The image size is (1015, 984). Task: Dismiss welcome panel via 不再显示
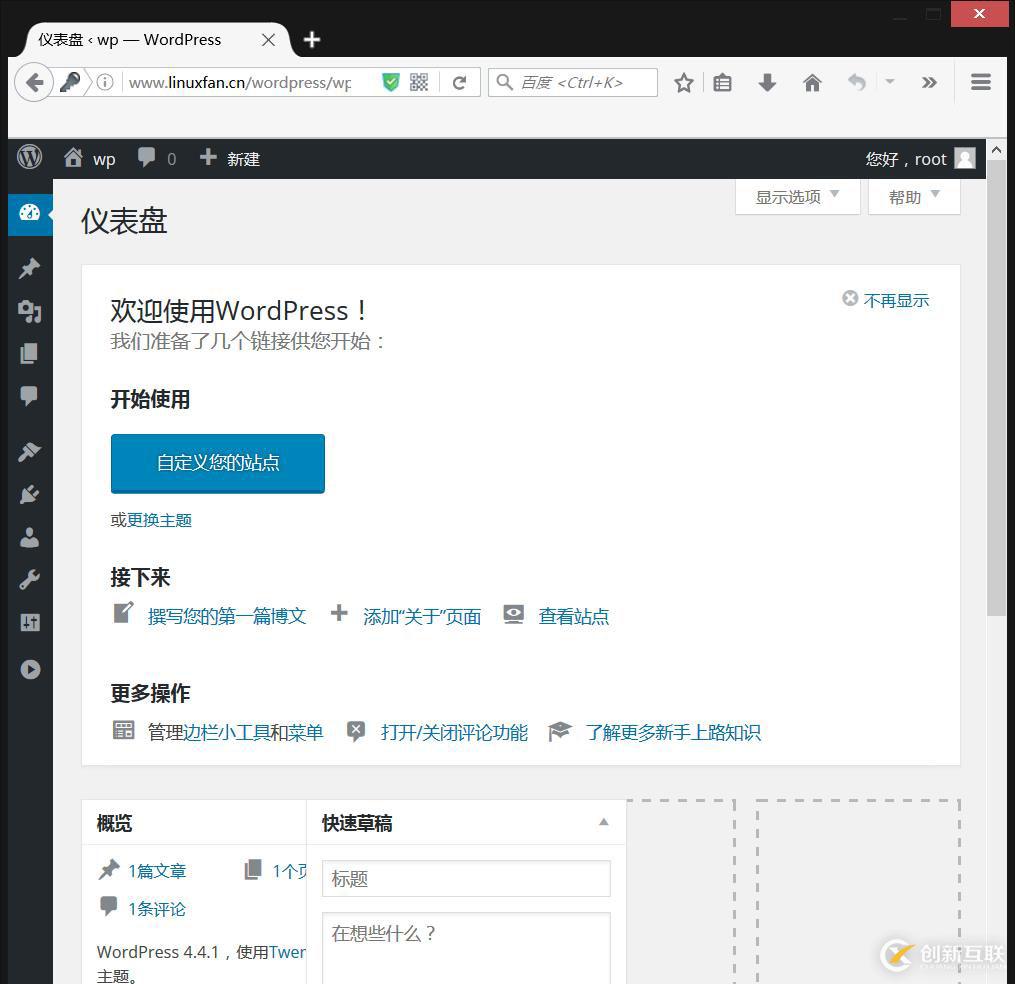[x=886, y=300]
